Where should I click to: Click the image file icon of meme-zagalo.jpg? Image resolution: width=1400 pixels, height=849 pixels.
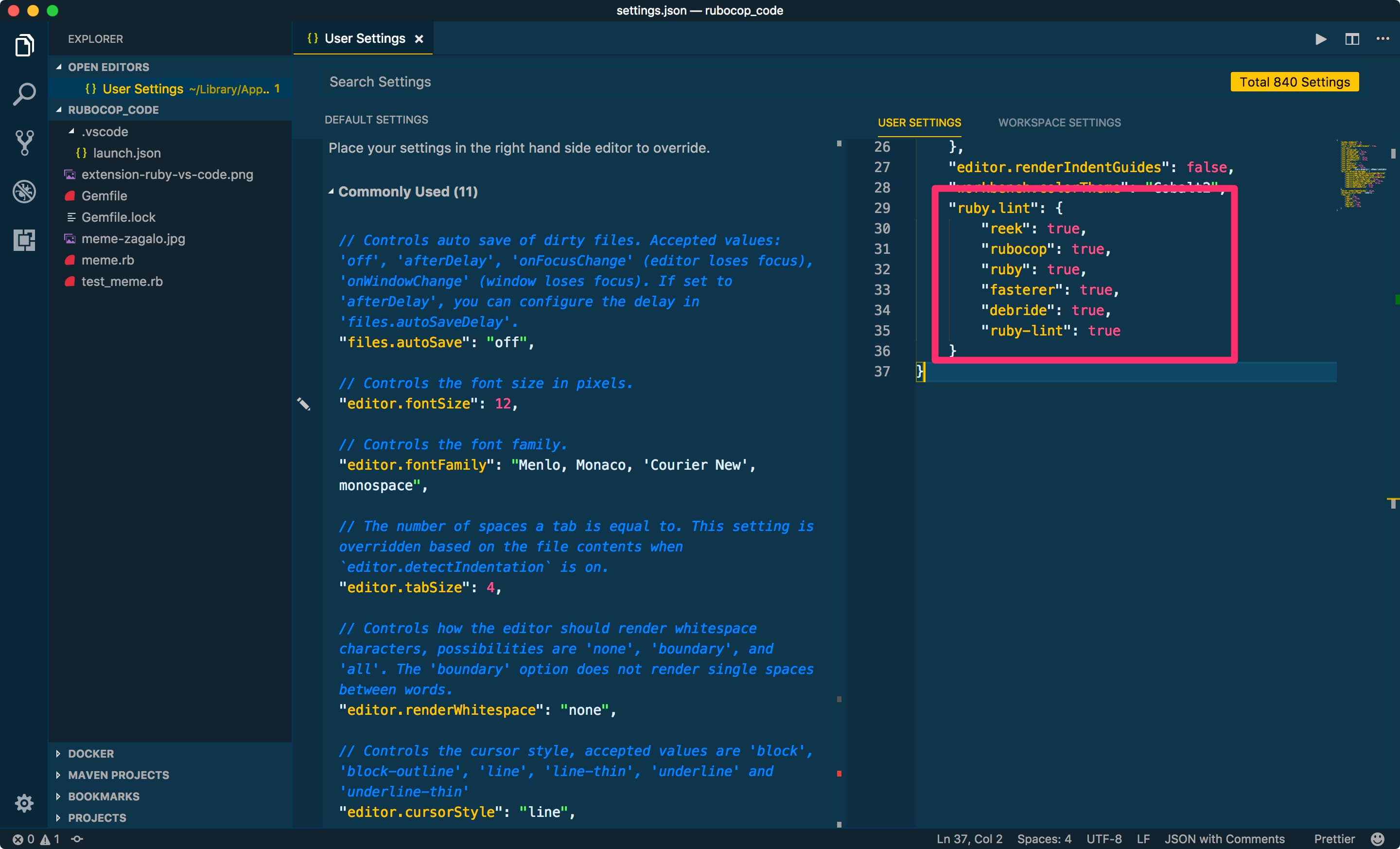click(70, 239)
